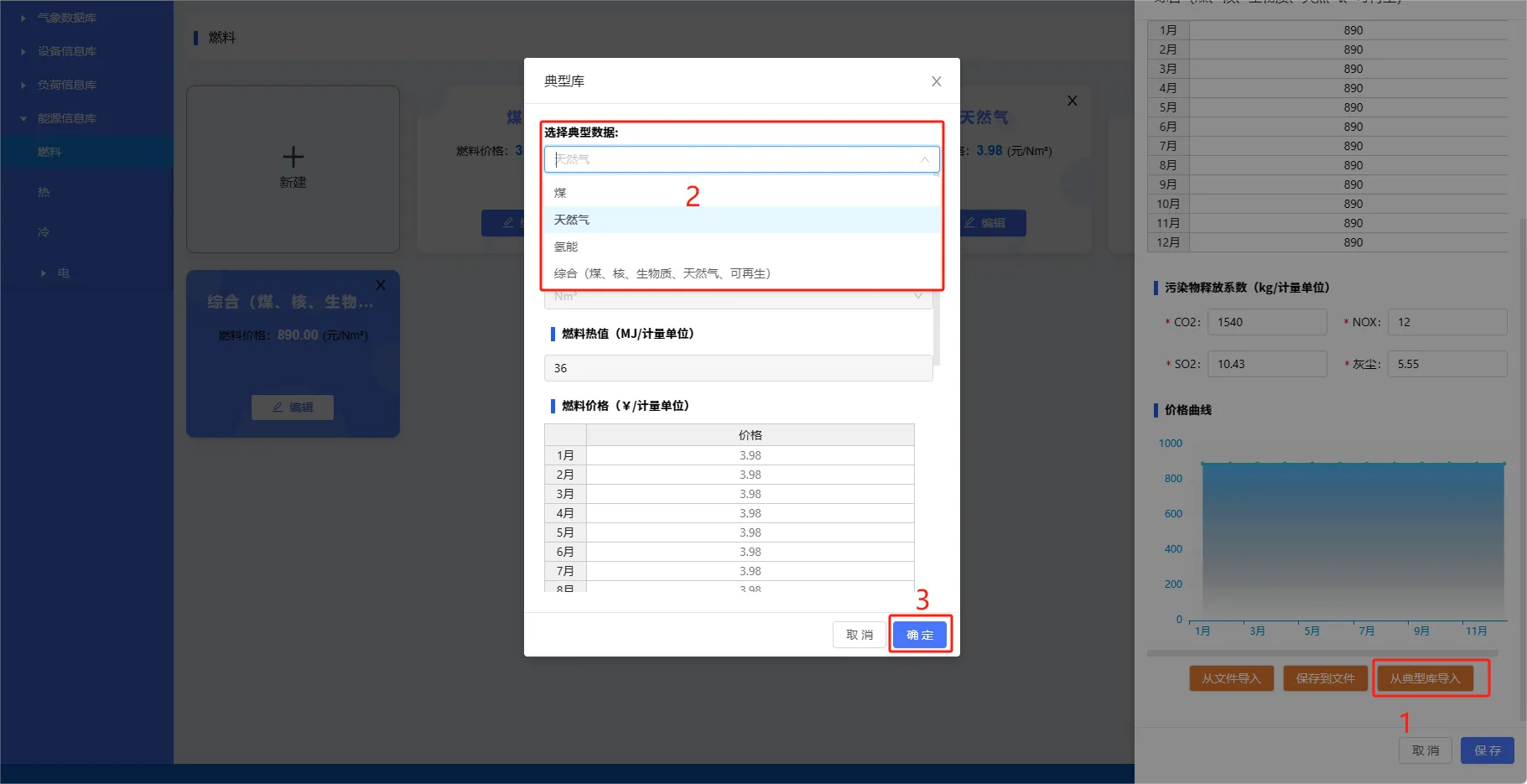Choose 综合（煤、核、生物质、天然气、可再生） option

pyautogui.click(x=741, y=273)
